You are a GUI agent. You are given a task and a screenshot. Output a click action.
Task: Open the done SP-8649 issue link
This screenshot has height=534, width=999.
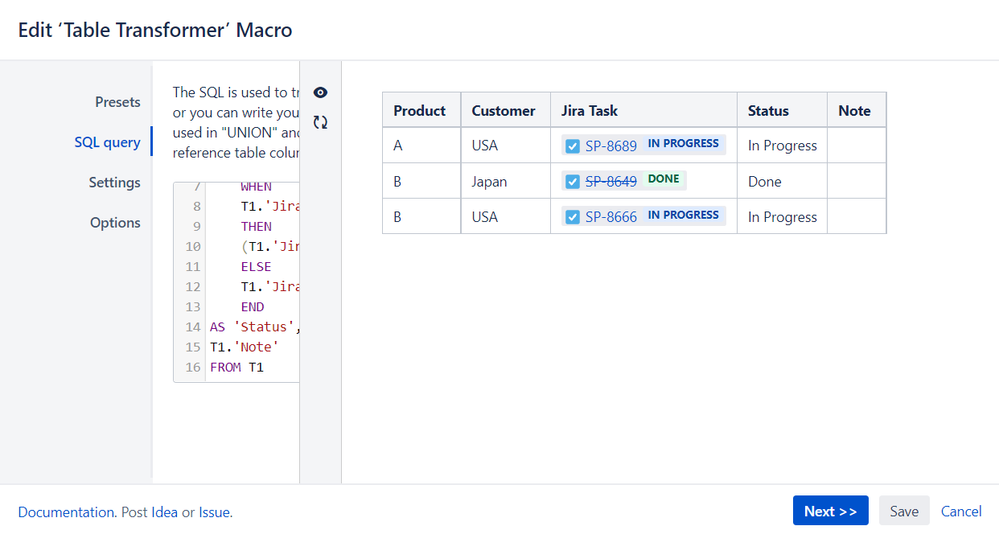coord(611,182)
